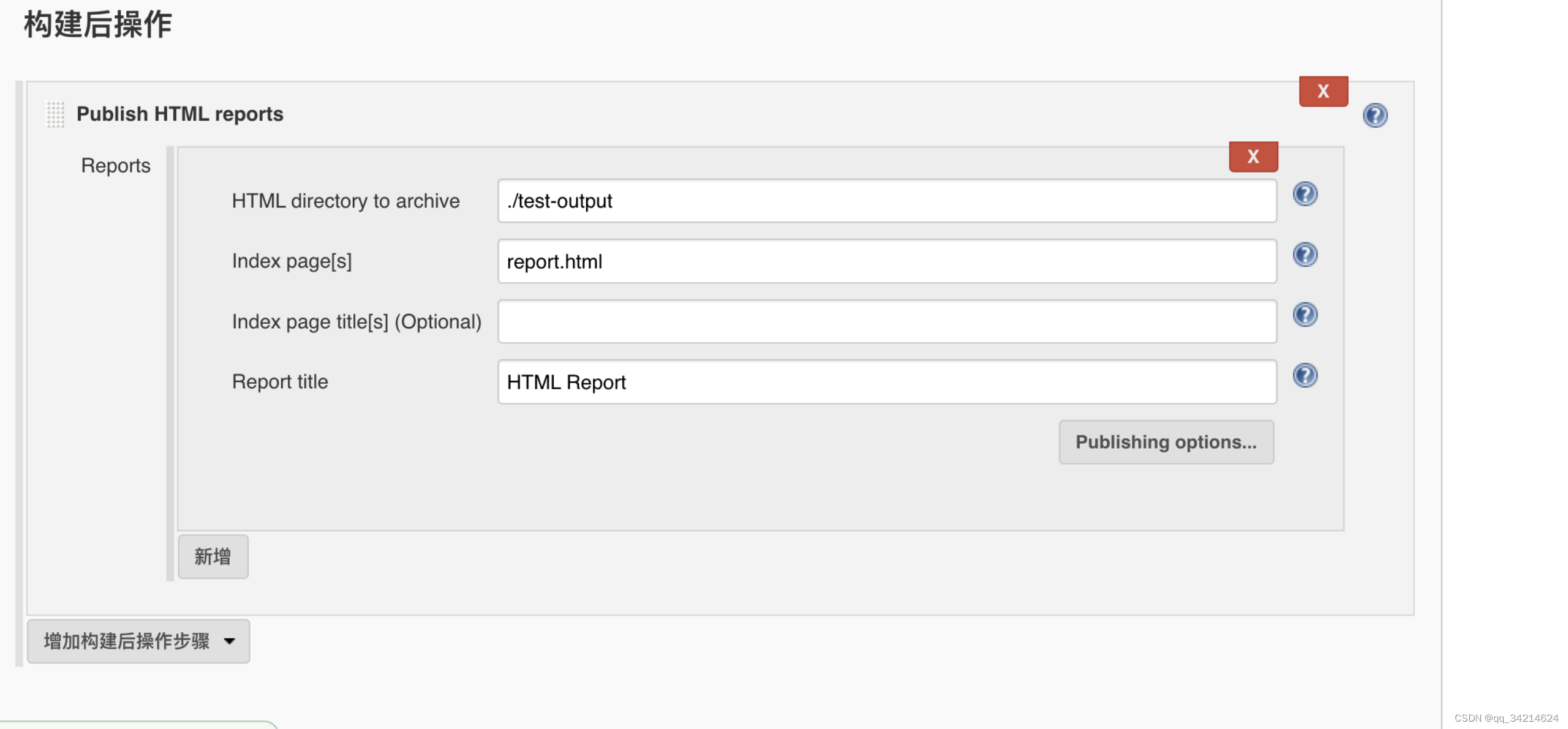The image size is (1568, 729).
Task: Open help icon beside Index page[s] field
Action: point(1305,255)
